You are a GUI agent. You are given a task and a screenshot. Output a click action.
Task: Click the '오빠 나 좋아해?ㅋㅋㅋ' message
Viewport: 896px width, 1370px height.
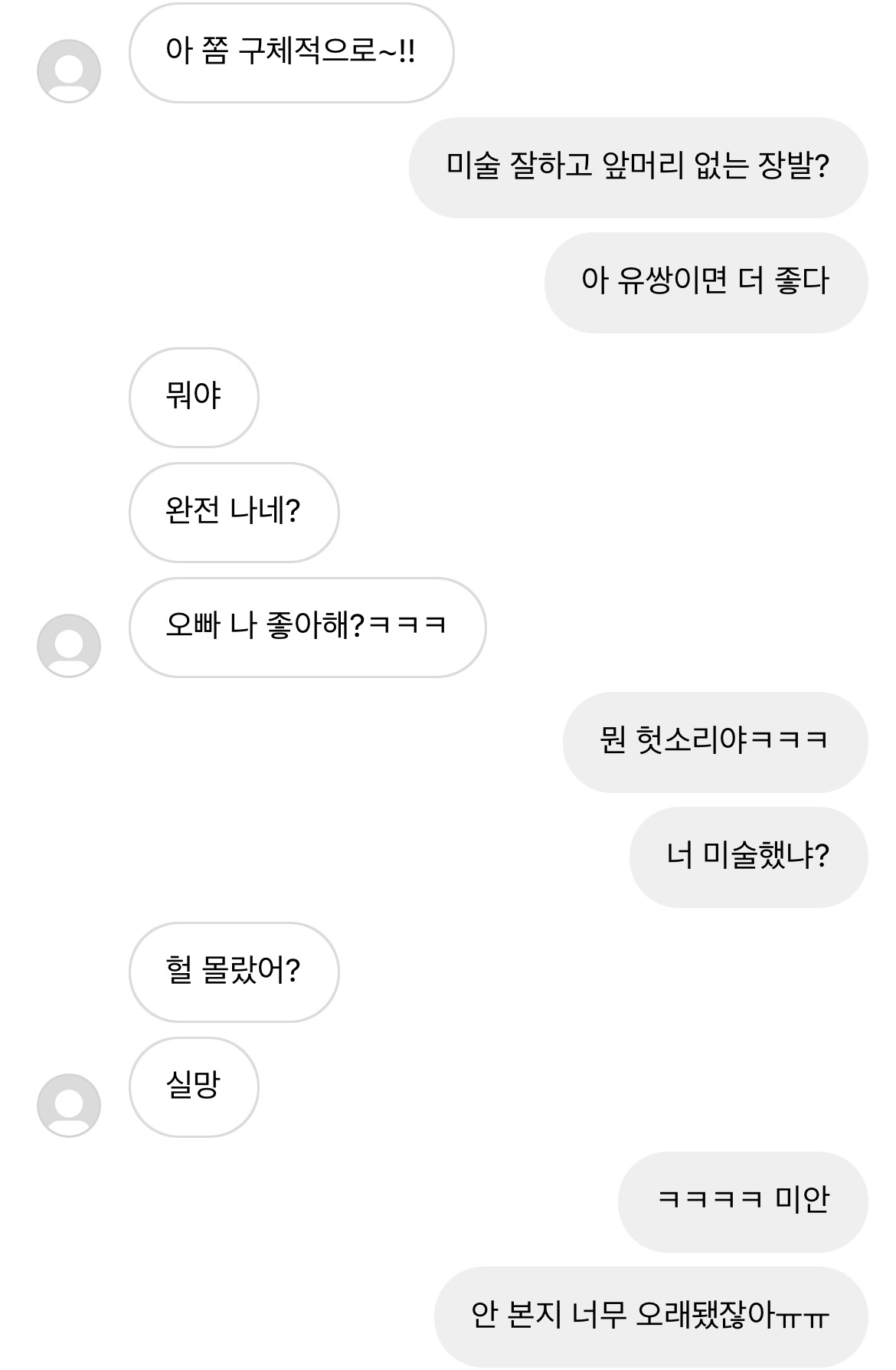point(307,628)
